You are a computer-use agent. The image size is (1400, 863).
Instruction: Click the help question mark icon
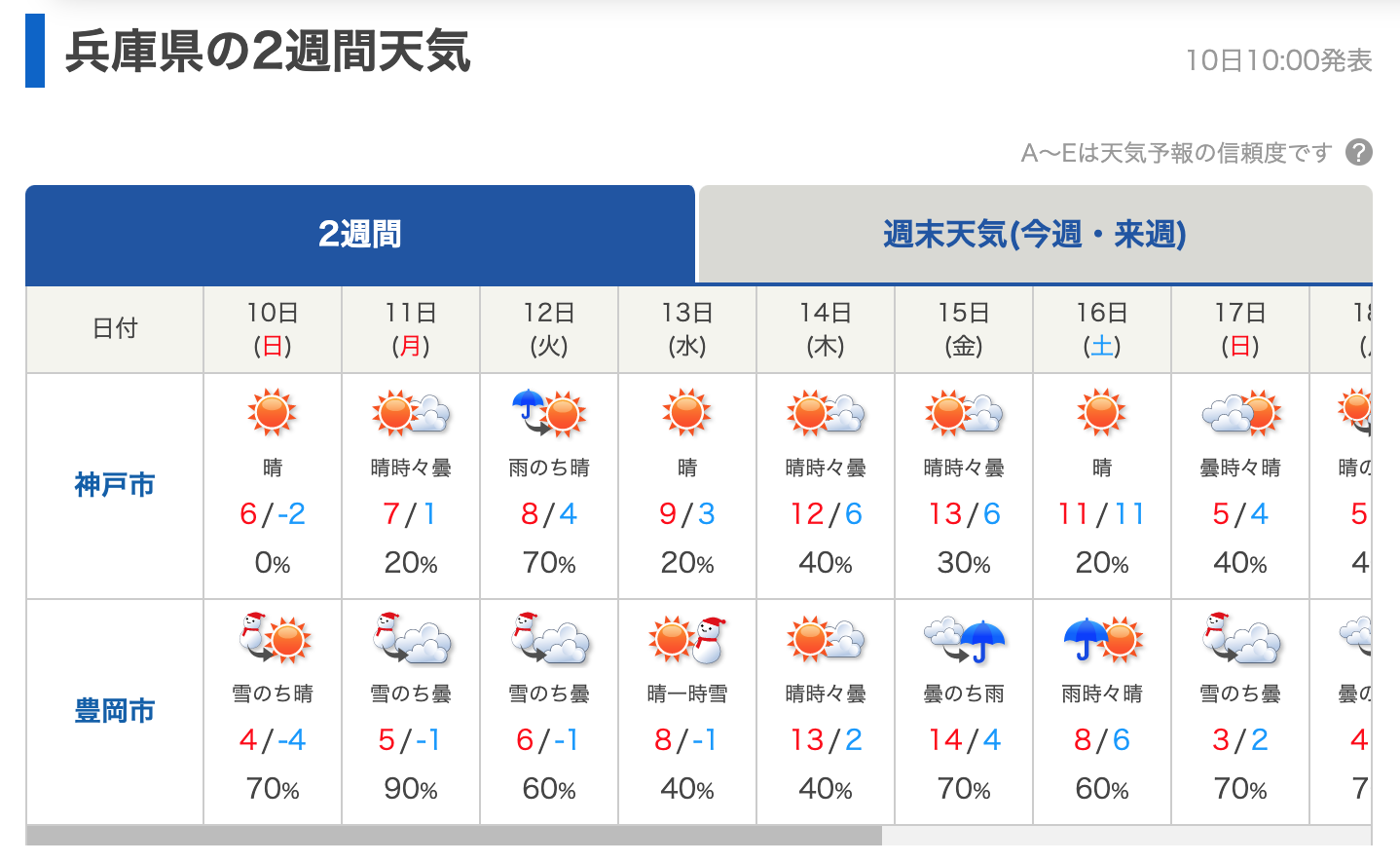tap(1358, 152)
